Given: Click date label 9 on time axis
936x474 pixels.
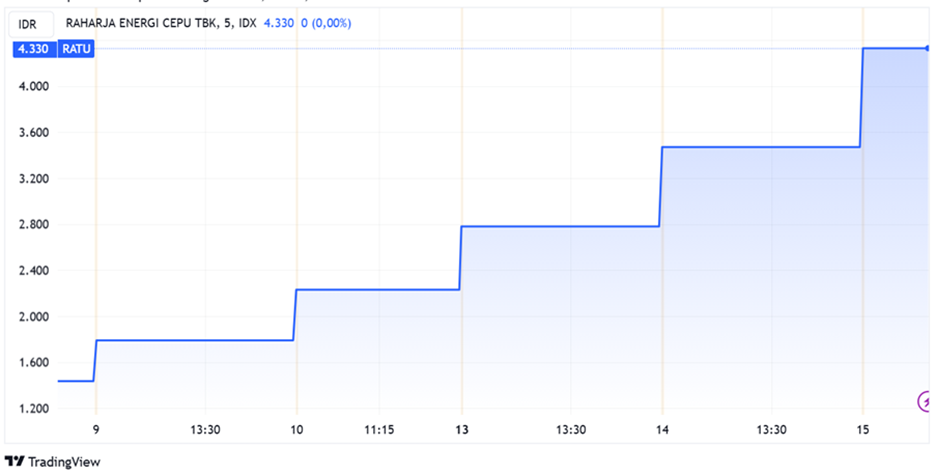Looking at the screenshot, I should tap(96, 429).
